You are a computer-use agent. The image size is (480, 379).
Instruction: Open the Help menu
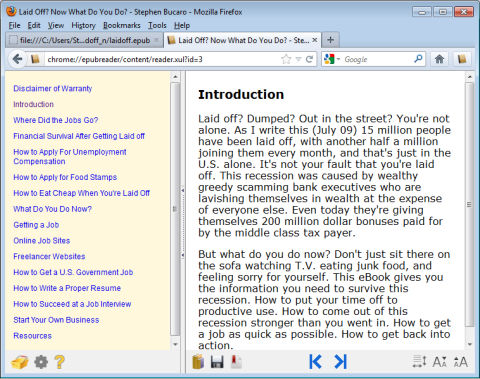pos(182,25)
